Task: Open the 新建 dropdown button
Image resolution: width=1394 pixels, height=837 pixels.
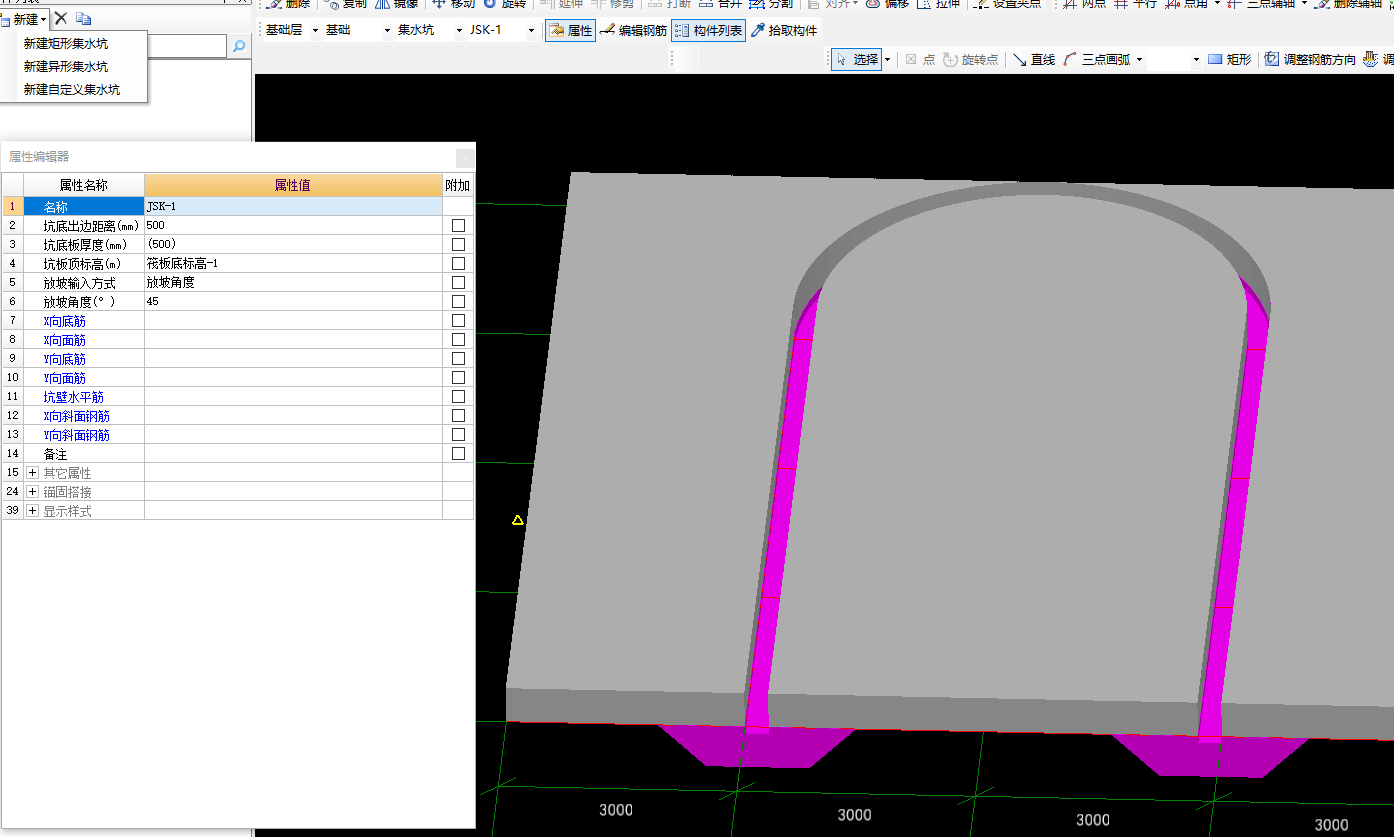Action: [x=25, y=19]
